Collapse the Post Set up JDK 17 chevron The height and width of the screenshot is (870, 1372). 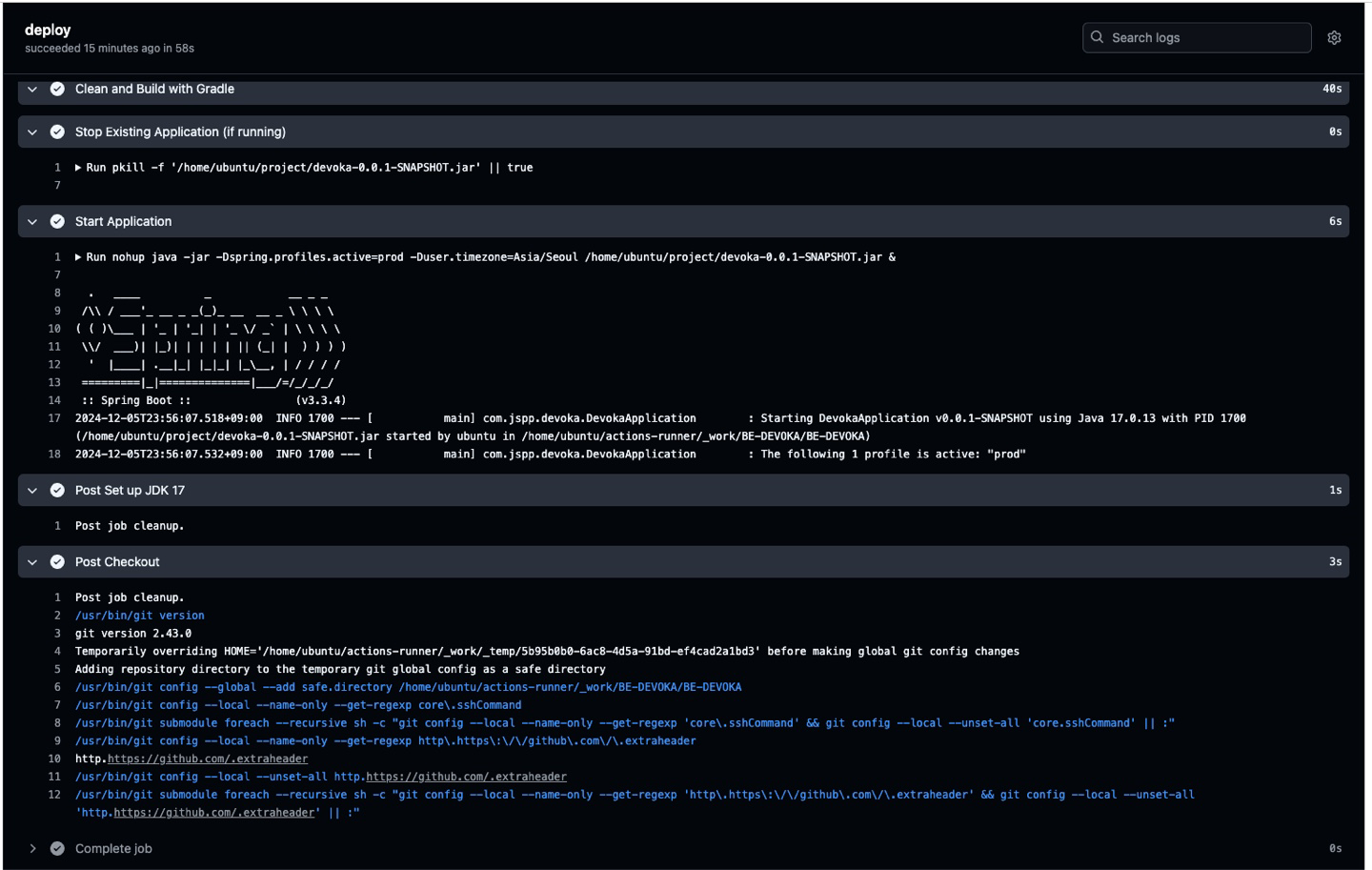(x=32, y=490)
